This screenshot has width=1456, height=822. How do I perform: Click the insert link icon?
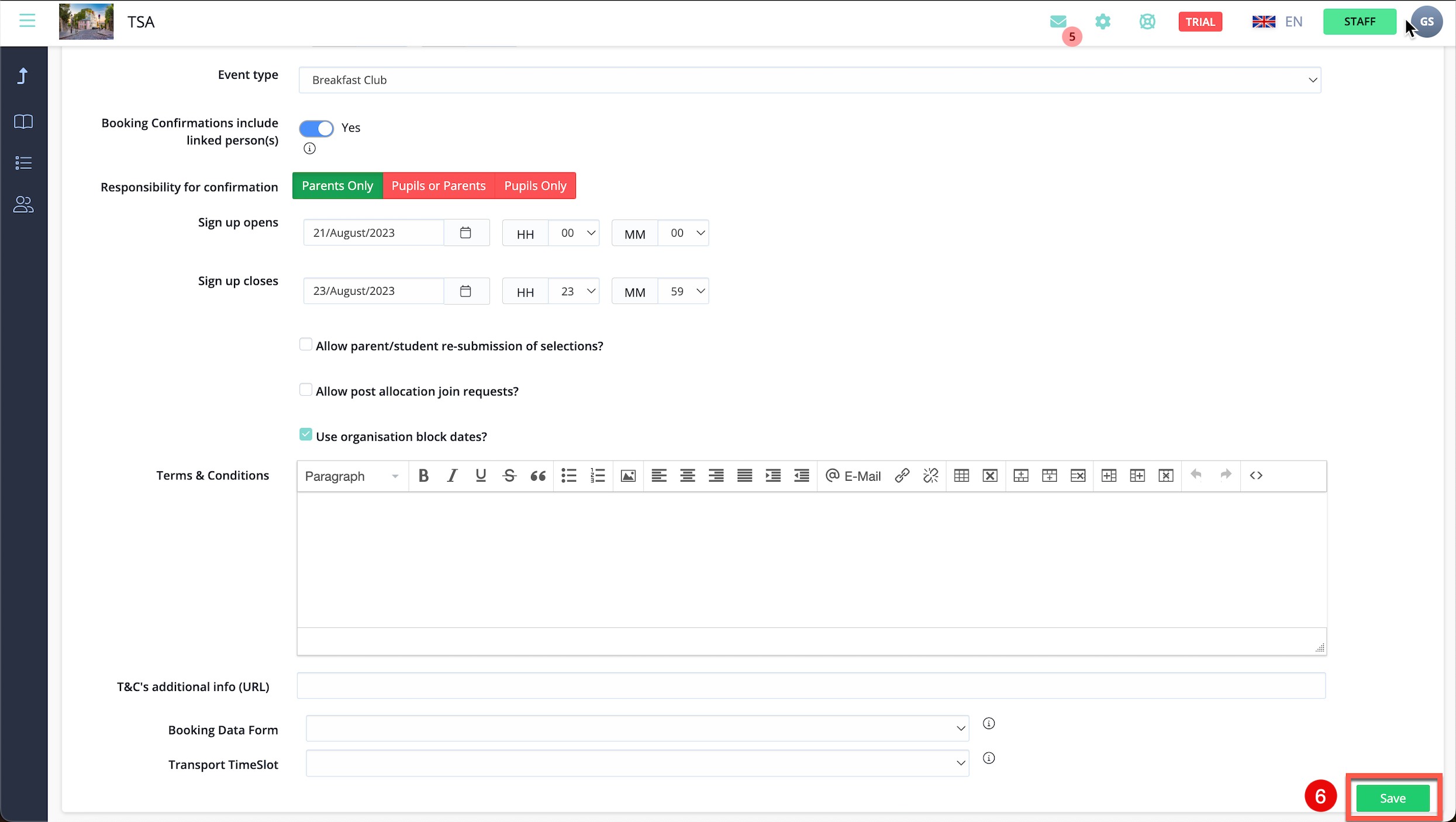pyautogui.click(x=902, y=476)
